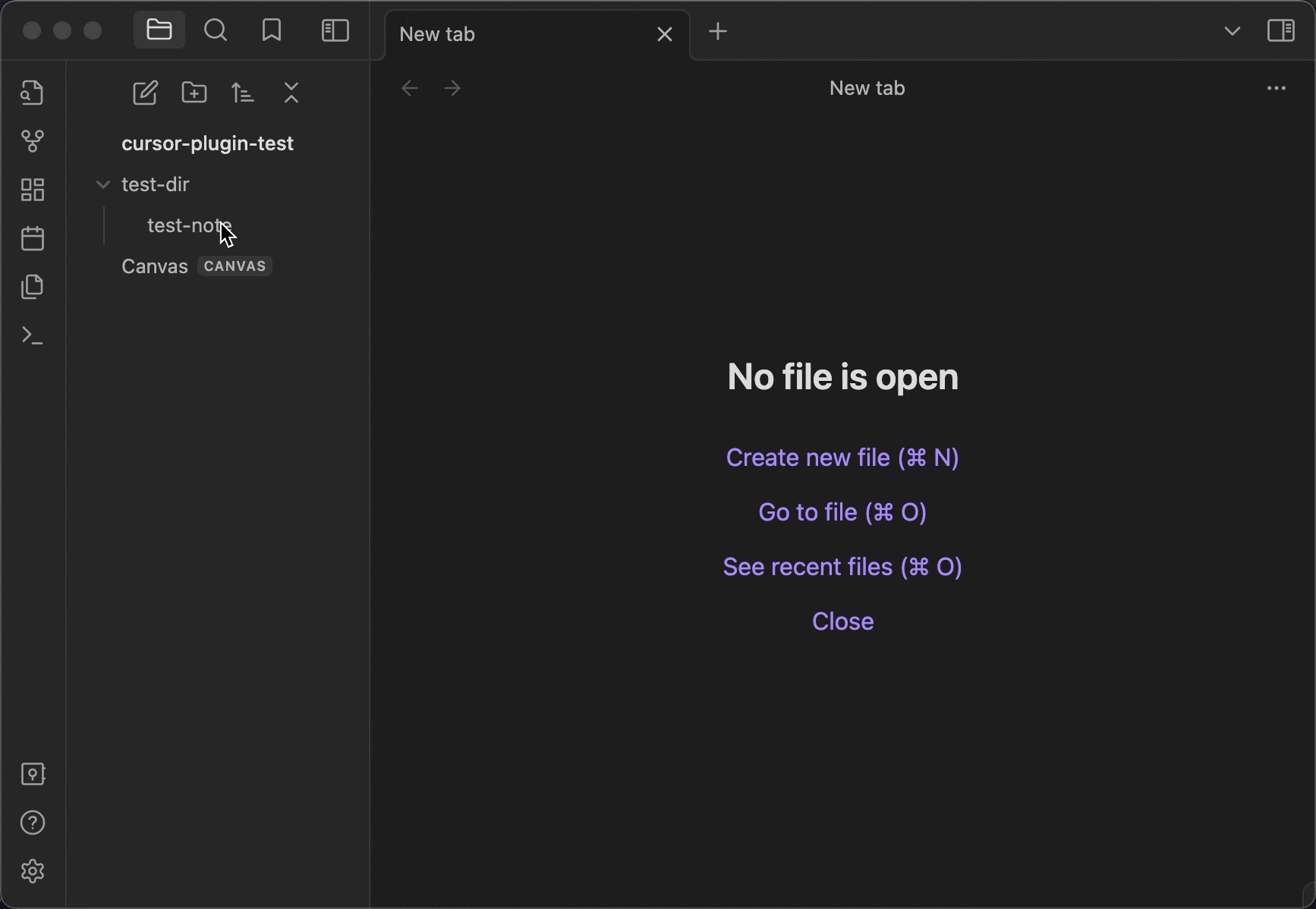Open the search panel

point(216,30)
